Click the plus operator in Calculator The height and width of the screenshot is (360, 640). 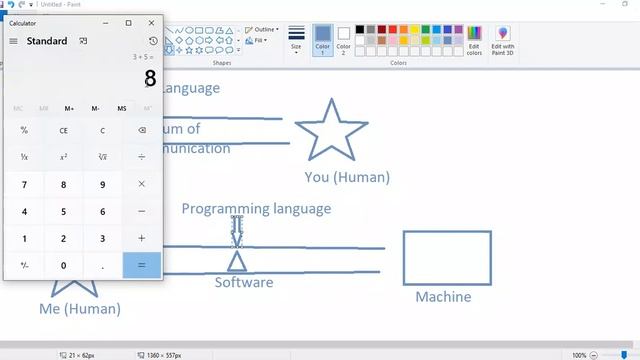coord(142,238)
